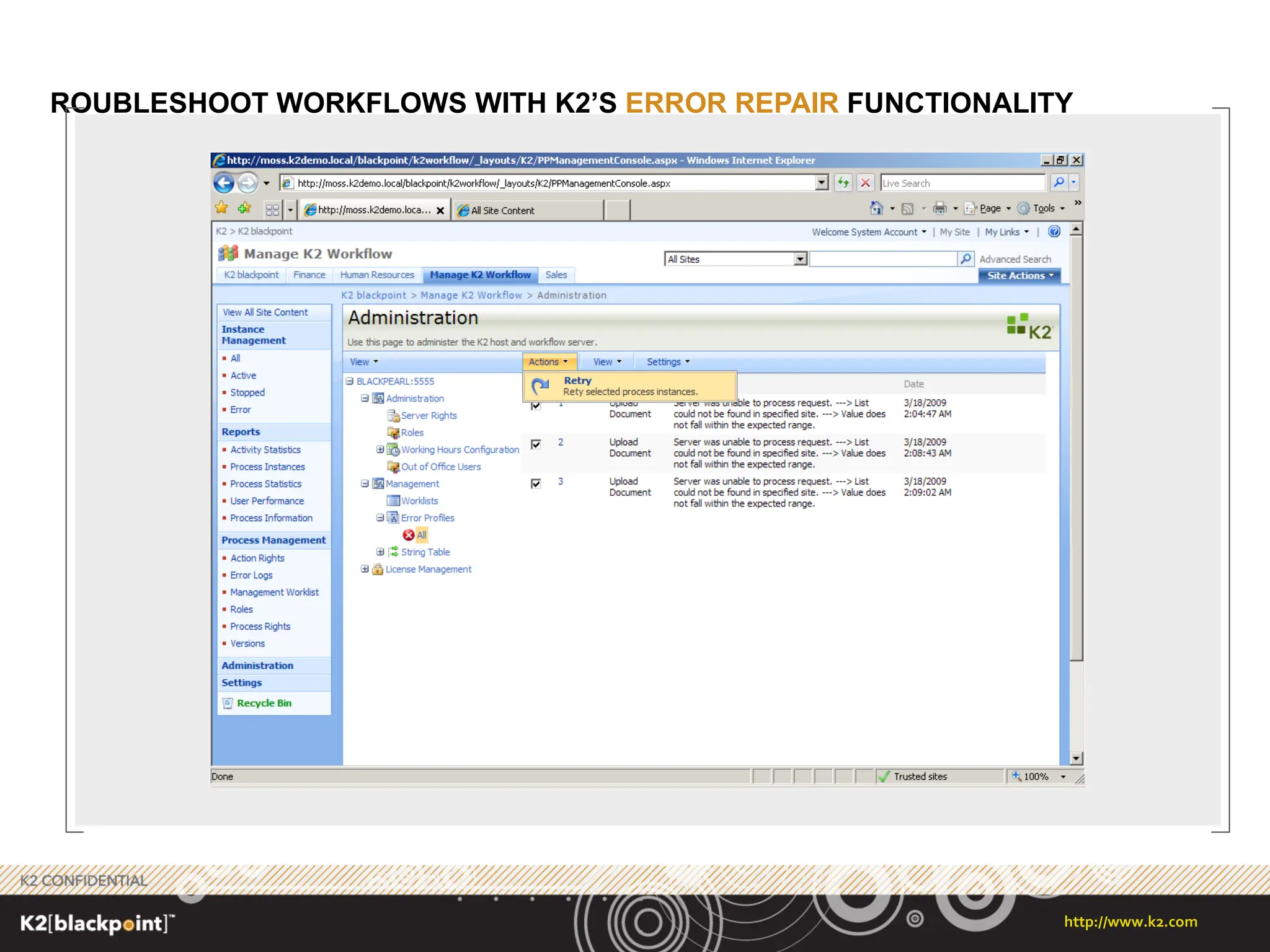Viewport: 1270px width, 952px height.
Task: Open the Worklists tree item
Action: click(419, 501)
